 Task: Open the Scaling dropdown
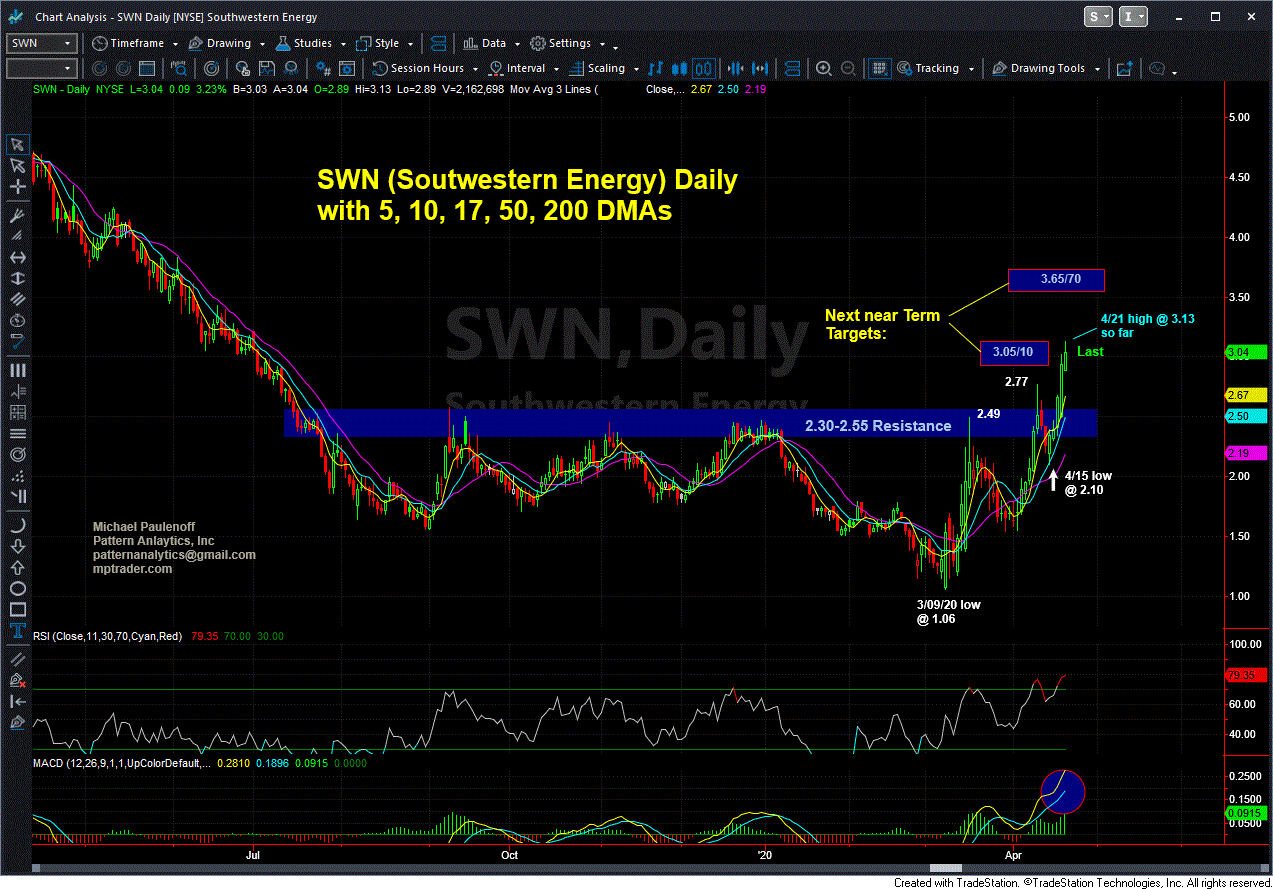pos(604,69)
